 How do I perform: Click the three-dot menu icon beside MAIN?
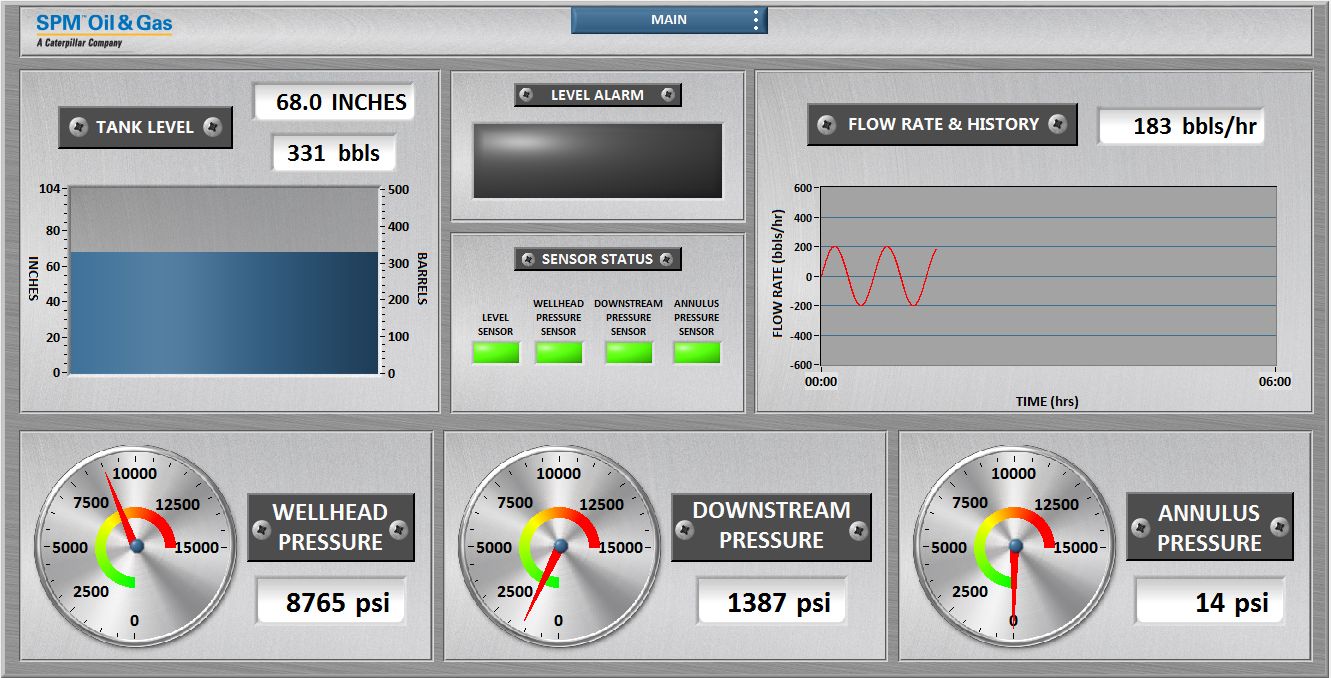(757, 18)
